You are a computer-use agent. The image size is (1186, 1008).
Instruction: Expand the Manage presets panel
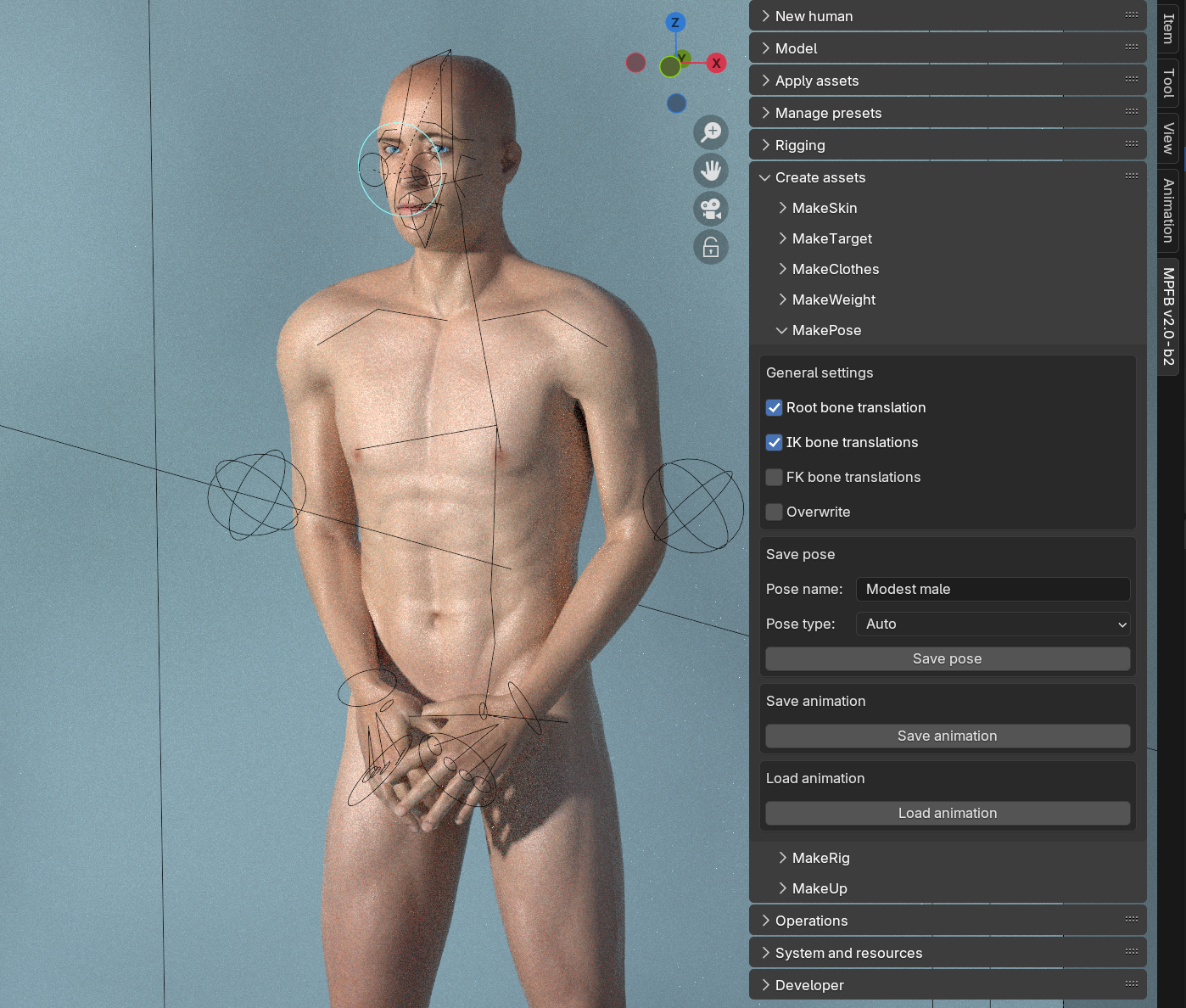(x=948, y=113)
